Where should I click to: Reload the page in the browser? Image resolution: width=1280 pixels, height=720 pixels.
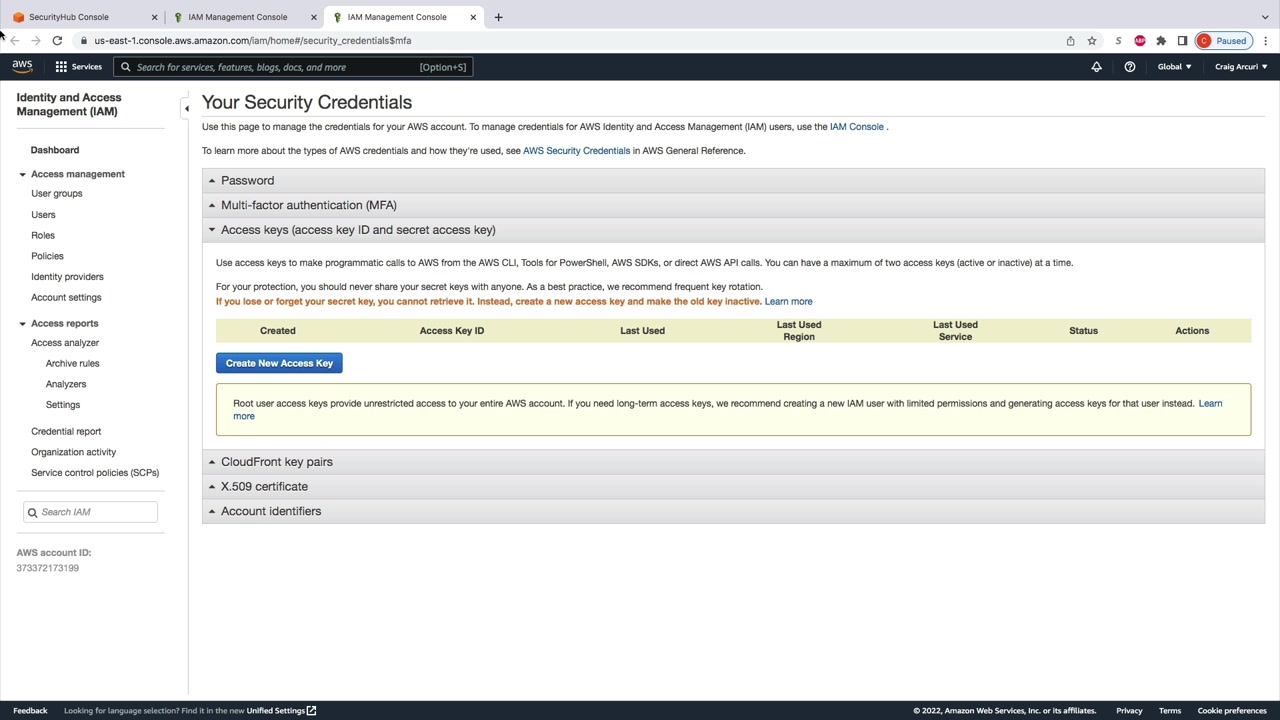point(57,41)
